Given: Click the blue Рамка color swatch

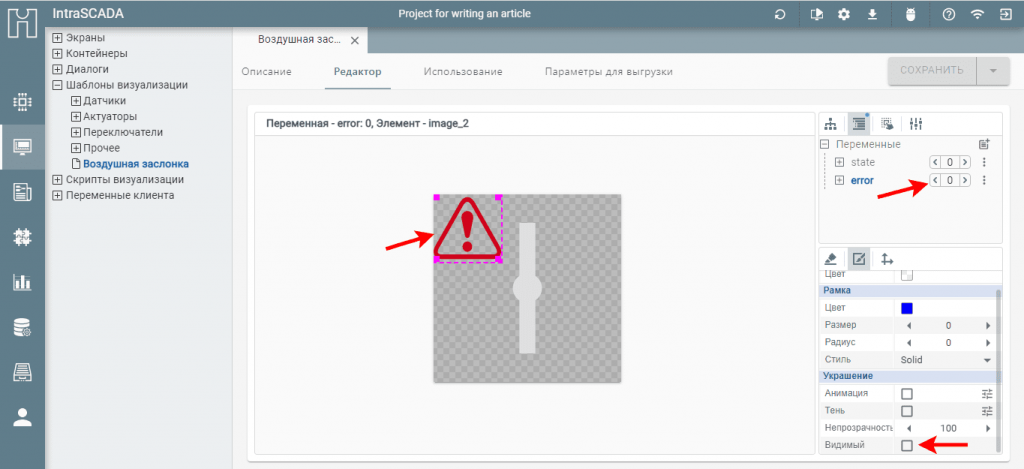Looking at the screenshot, I should (x=906, y=308).
